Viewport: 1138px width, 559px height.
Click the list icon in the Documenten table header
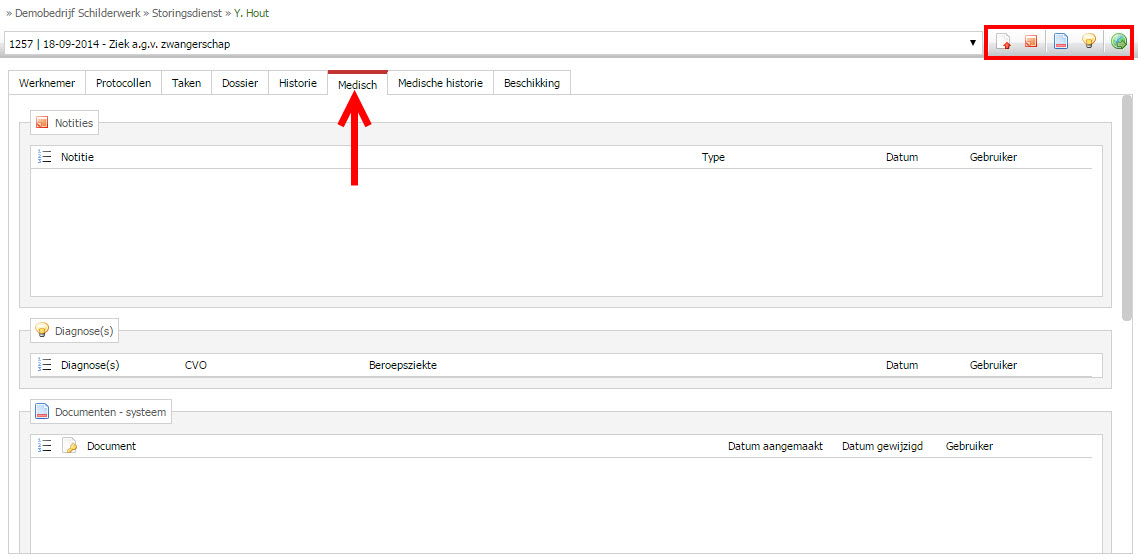click(x=44, y=446)
